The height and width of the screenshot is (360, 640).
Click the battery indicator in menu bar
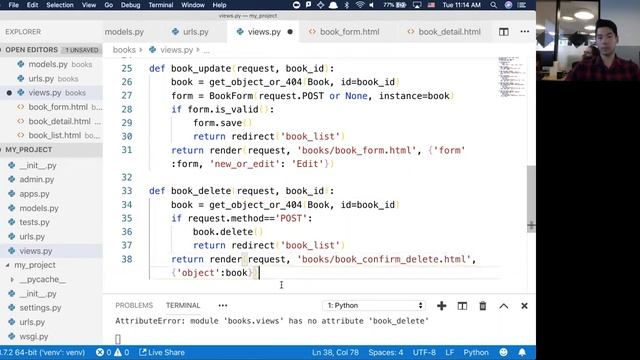(x=394, y=5)
